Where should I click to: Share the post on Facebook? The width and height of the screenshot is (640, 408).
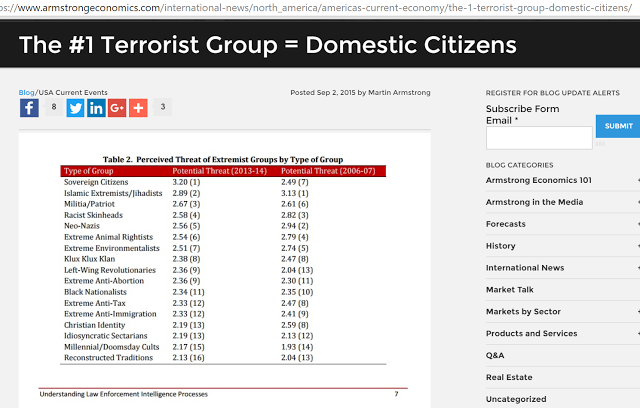coord(29,108)
